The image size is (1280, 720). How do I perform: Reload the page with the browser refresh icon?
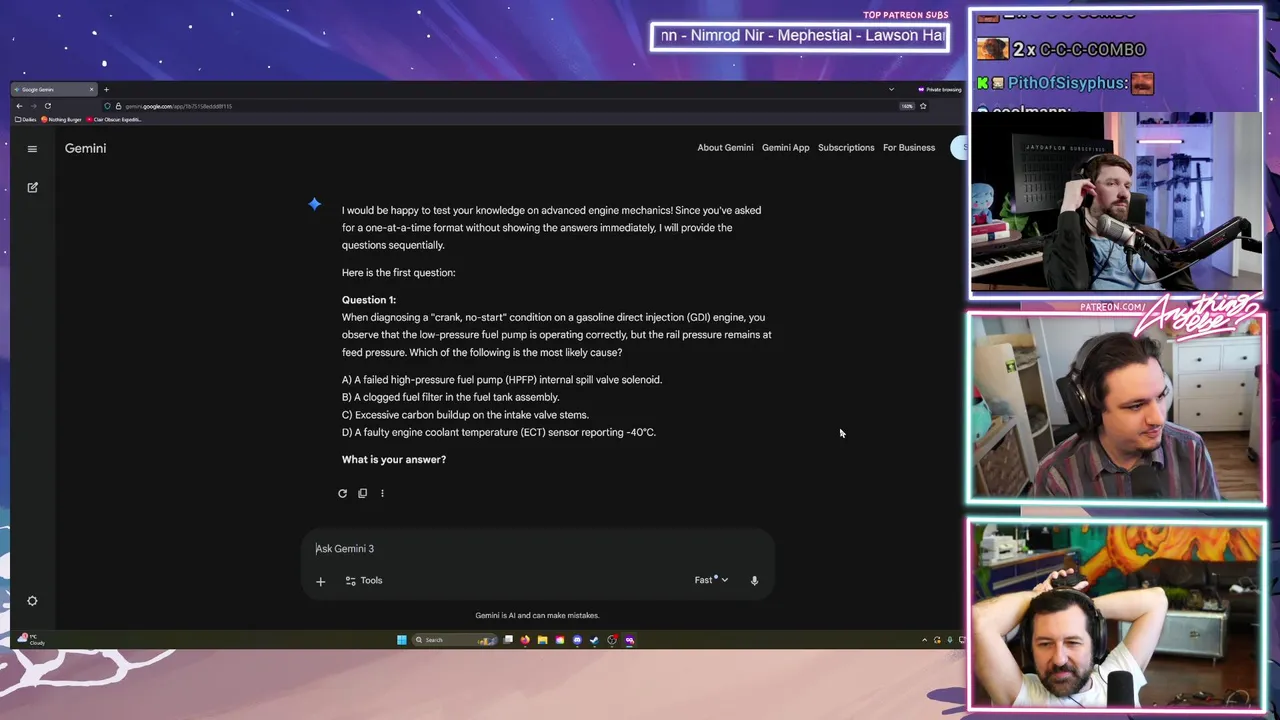click(x=47, y=106)
